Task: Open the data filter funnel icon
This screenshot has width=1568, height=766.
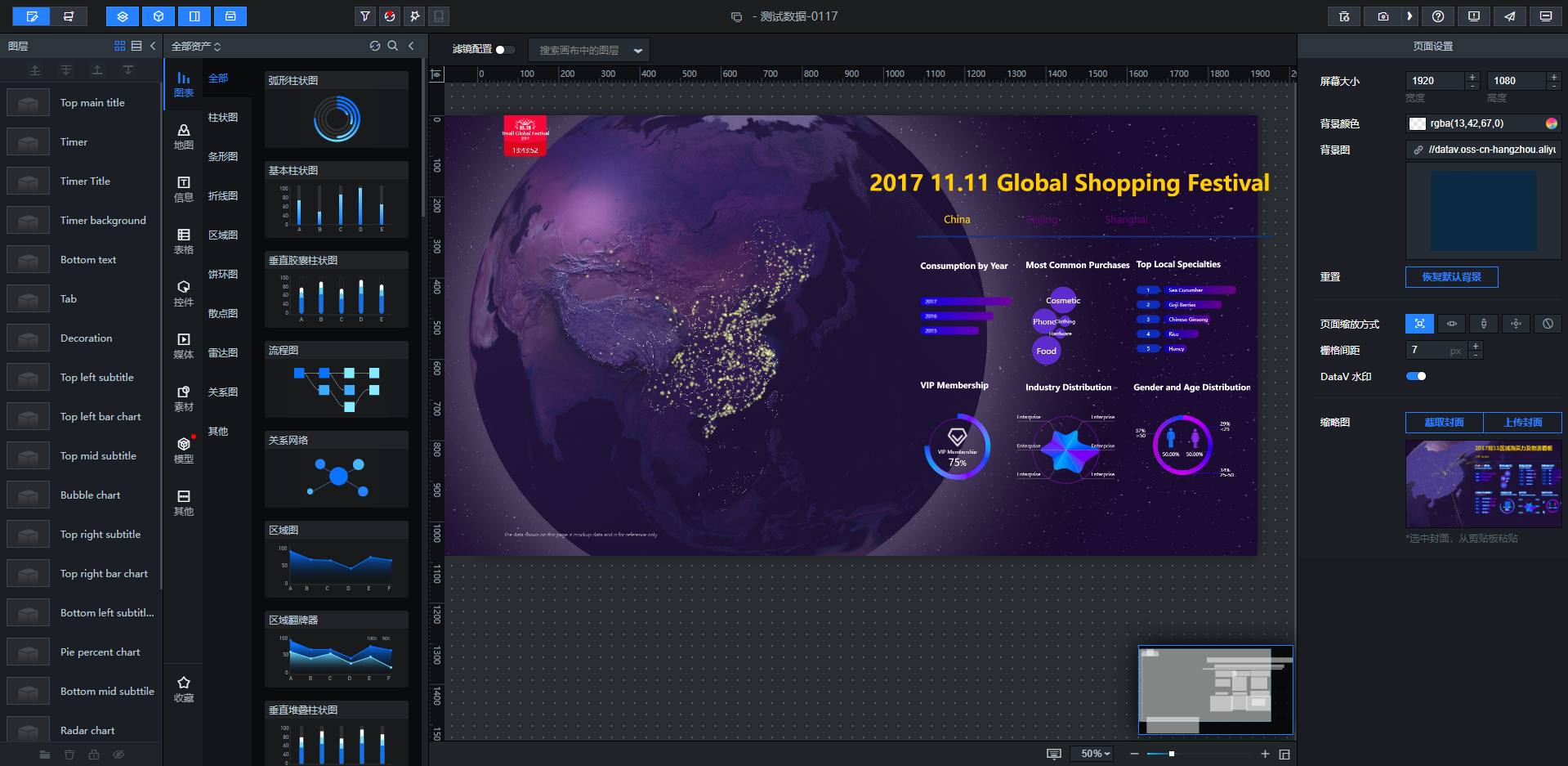Action: click(365, 16)
